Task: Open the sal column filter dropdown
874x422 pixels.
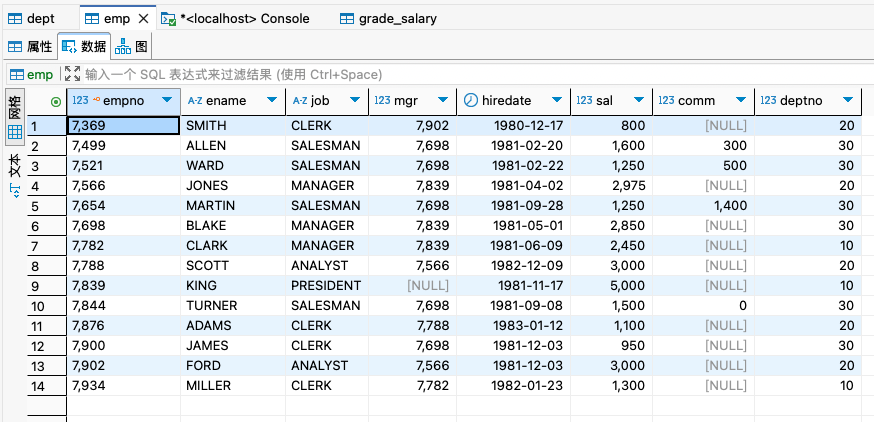Action: click(638, 100)
